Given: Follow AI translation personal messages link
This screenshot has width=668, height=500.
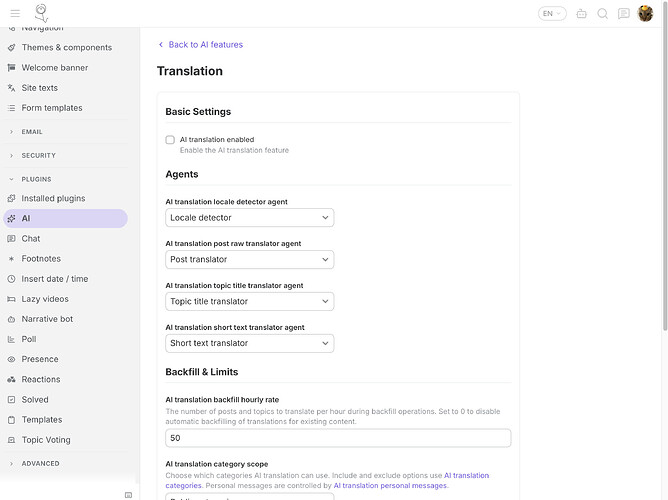Looking at the screenshot, I should (390, 486).
